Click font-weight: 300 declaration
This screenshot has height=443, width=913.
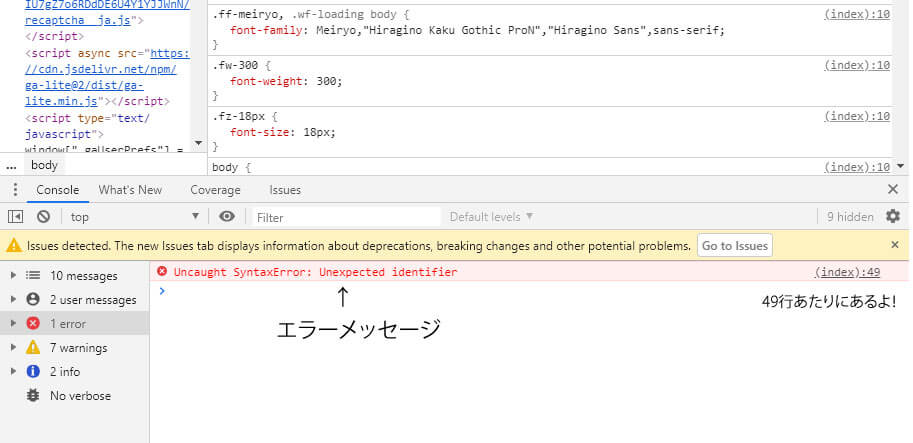point(286,81)
